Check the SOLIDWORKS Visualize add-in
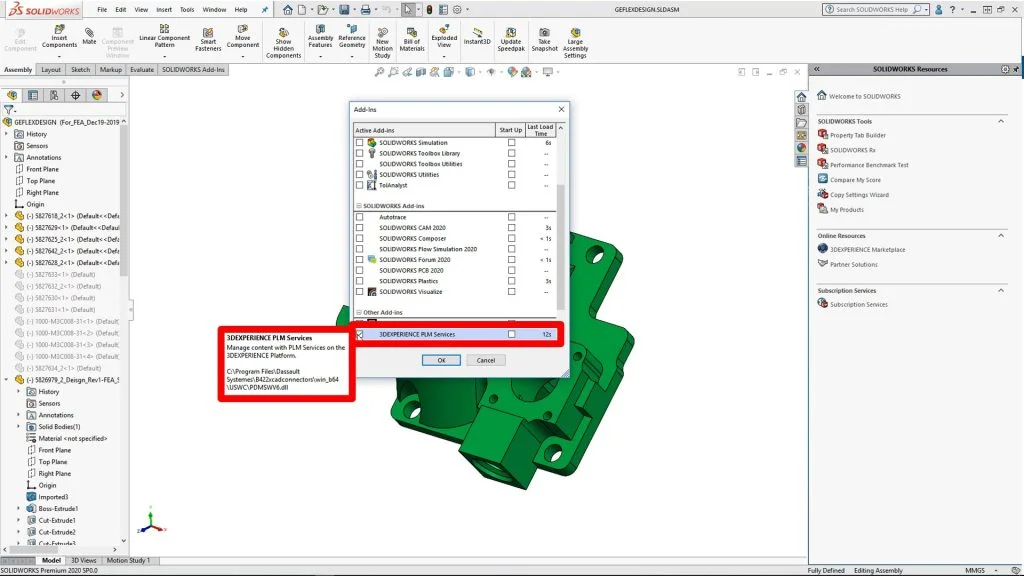This screenshot has width=1024, height=576. coord(360,292)
